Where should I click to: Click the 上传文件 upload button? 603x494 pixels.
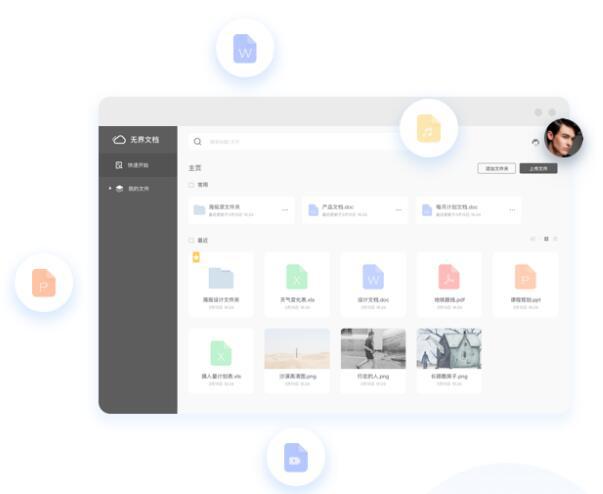[x=538, y=169]
